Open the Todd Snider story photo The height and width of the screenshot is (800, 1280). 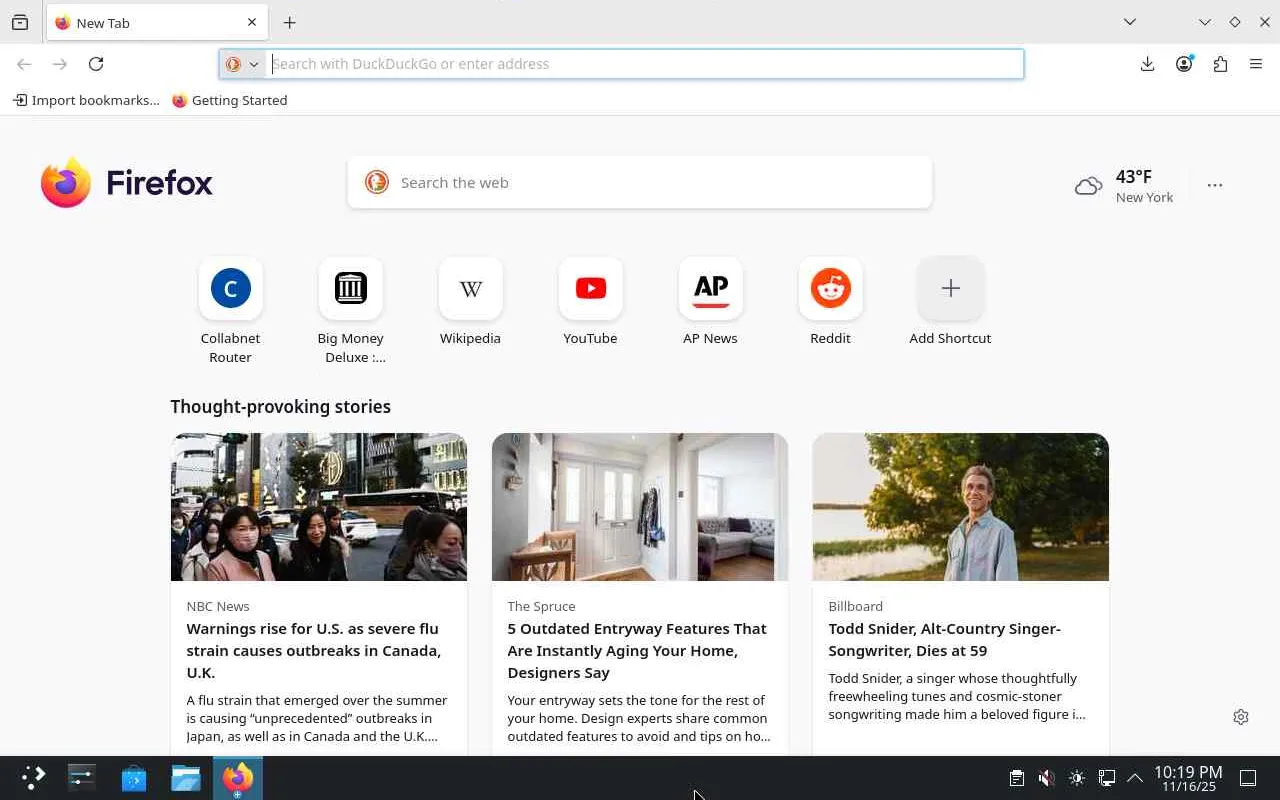tap(960, 507)
